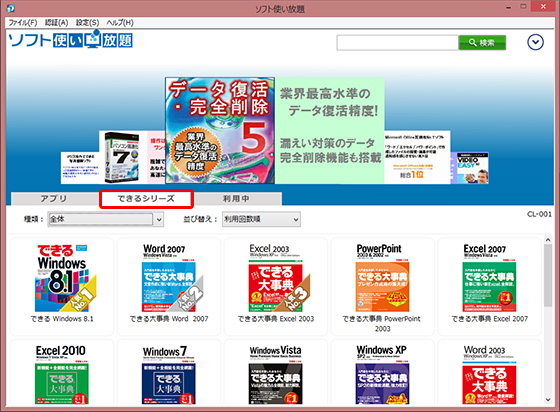Click the ソフト使い放題 logo
Image resolution: width=560 pixels, height=412 pixels.
point(70,39)
